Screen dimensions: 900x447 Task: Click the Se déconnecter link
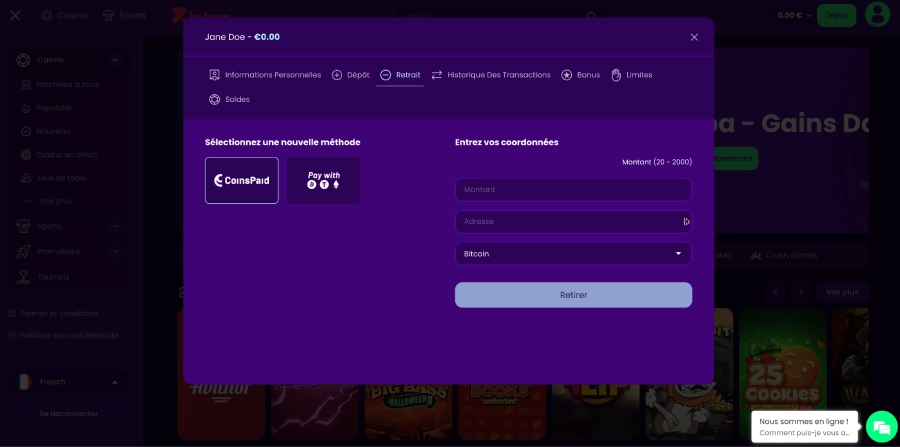pos(68,413)
